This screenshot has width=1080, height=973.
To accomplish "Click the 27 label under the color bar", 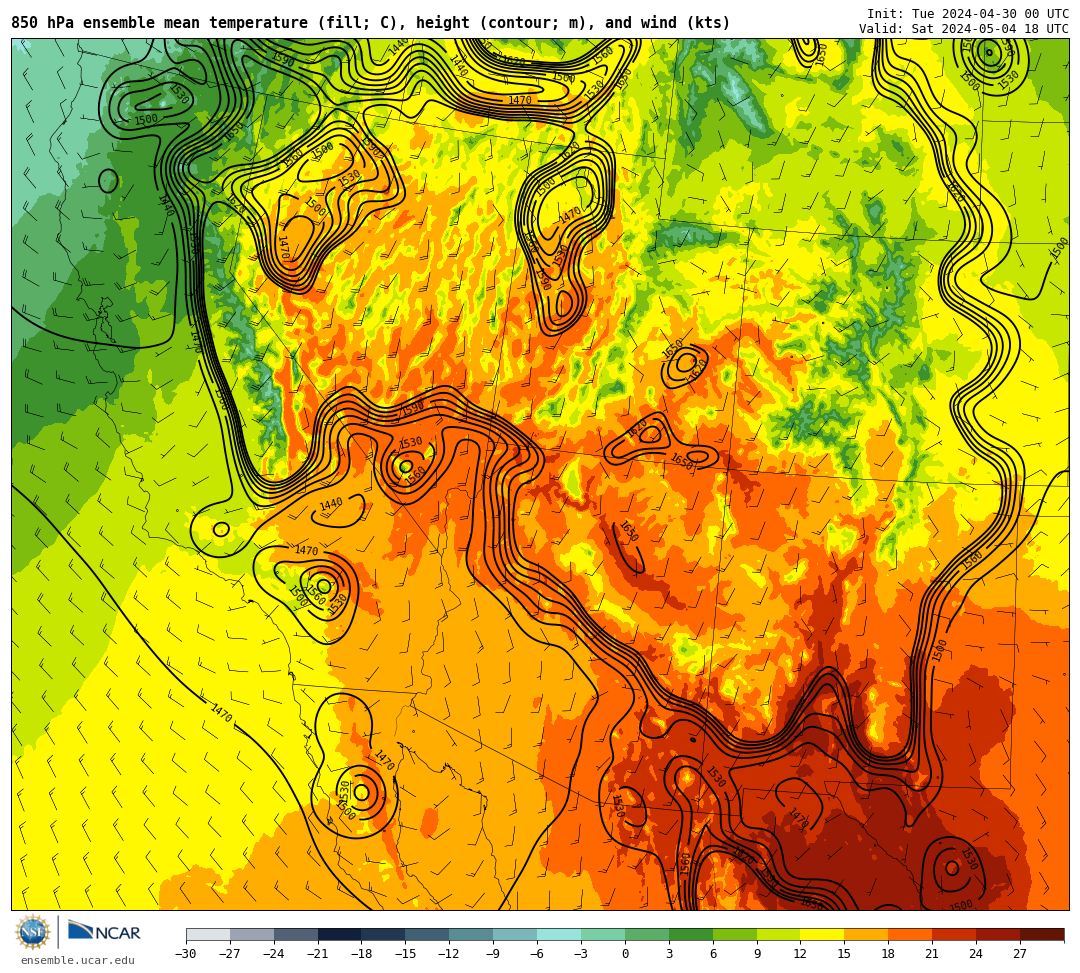I will pyautogui.click(x=1020, y=954).
